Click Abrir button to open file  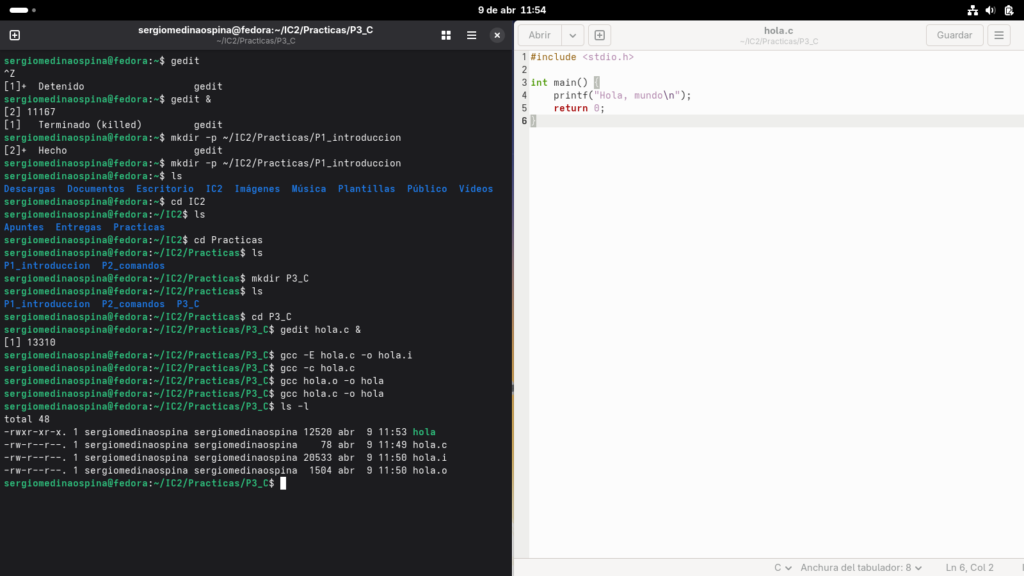pyautogui.click(x=539, y=35)
